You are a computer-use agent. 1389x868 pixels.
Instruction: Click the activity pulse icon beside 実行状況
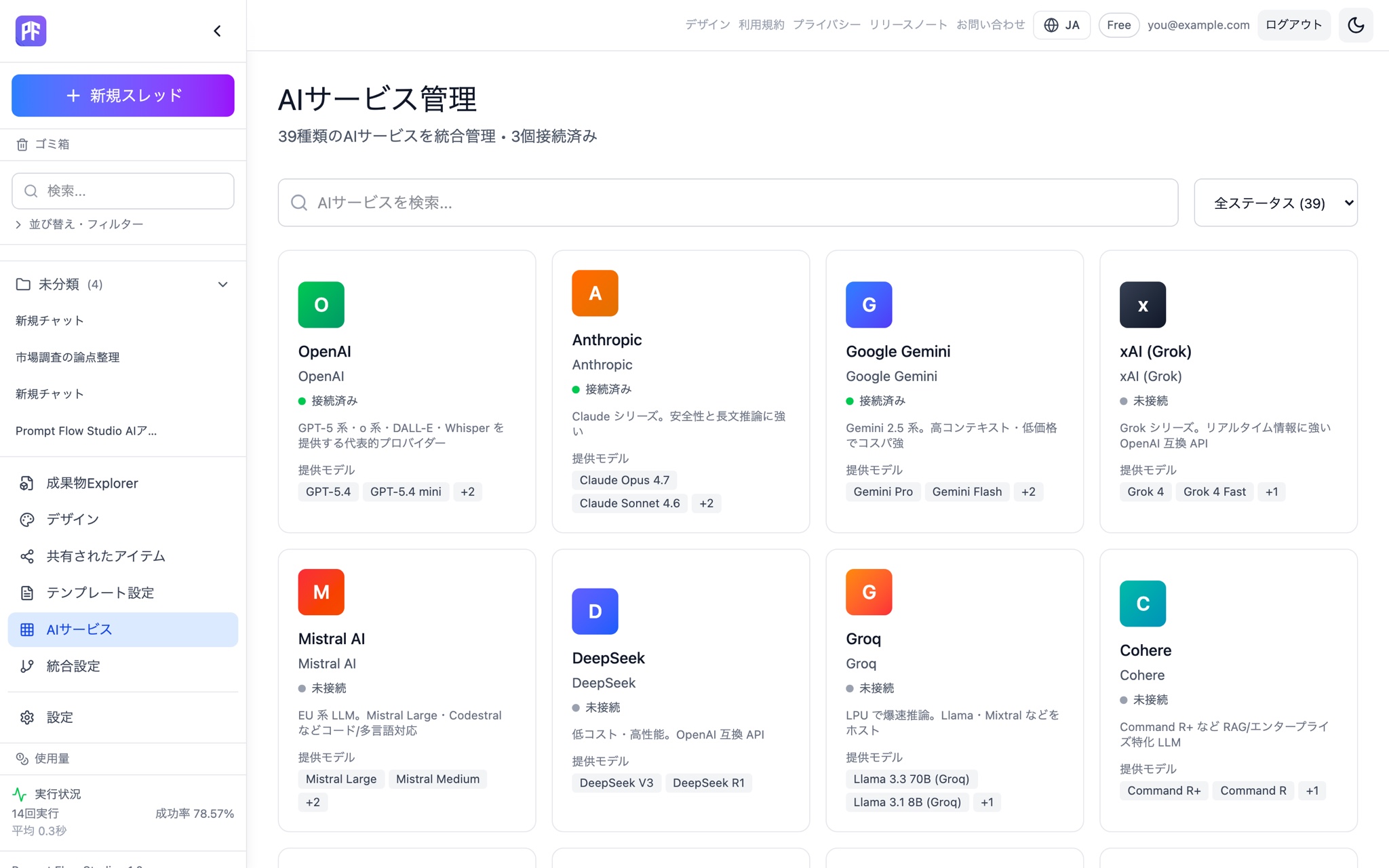pos(20,794)
